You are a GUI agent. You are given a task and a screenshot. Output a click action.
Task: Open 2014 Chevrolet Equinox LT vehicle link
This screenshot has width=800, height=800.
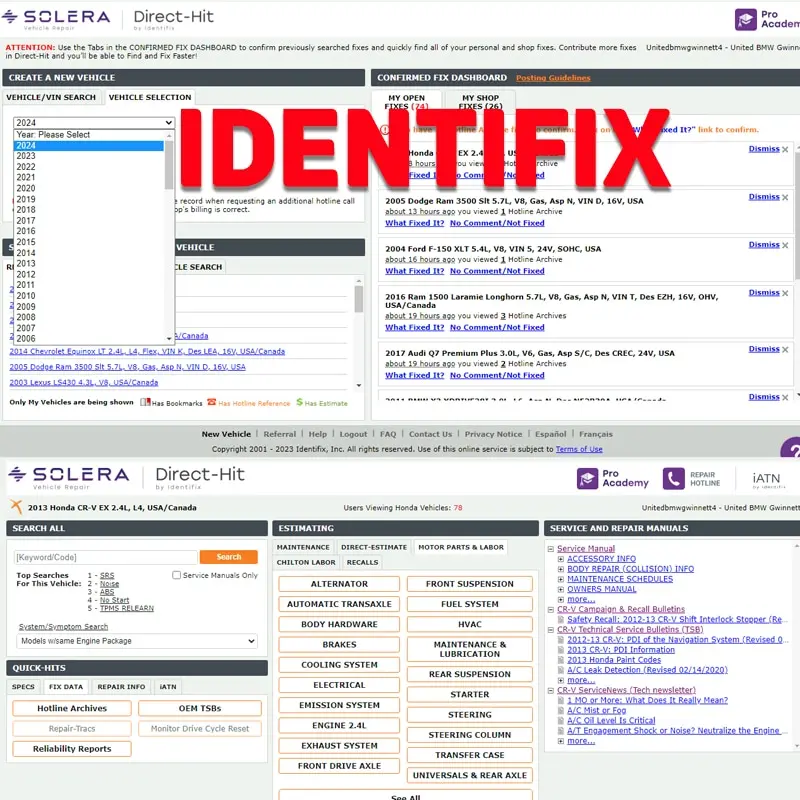point(147,352)
